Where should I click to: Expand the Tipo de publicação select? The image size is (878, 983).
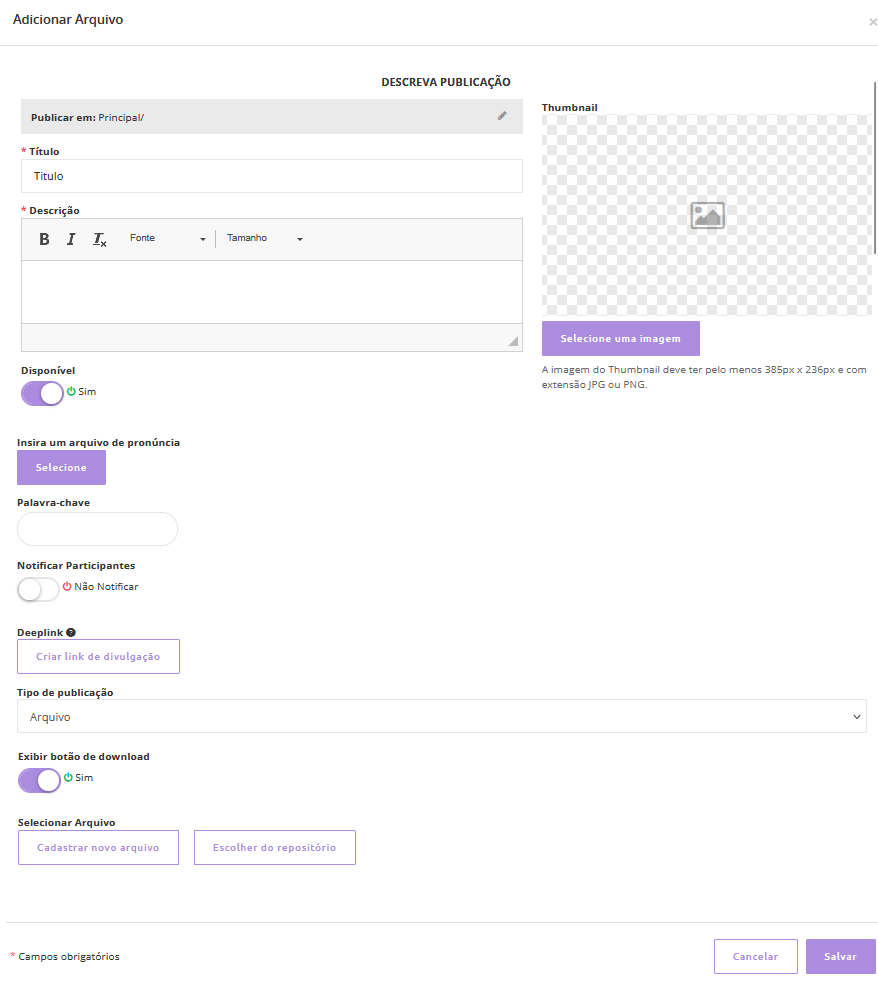(x=441, y=716)
